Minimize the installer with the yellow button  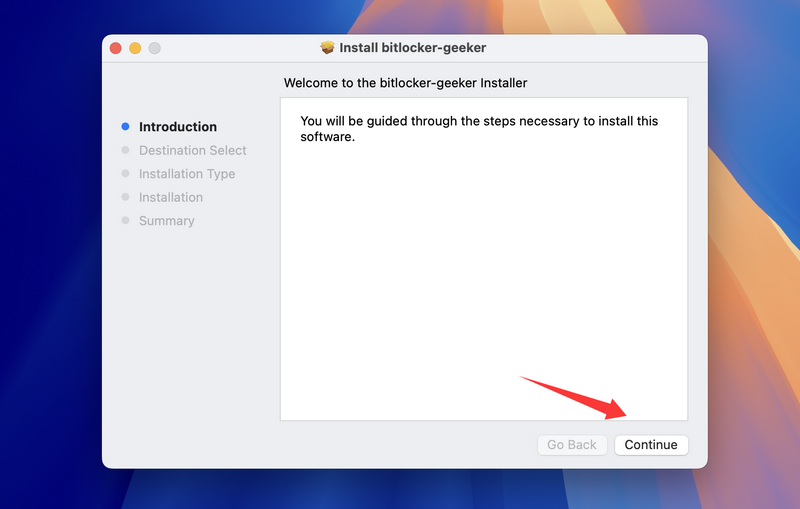point(135,48)
